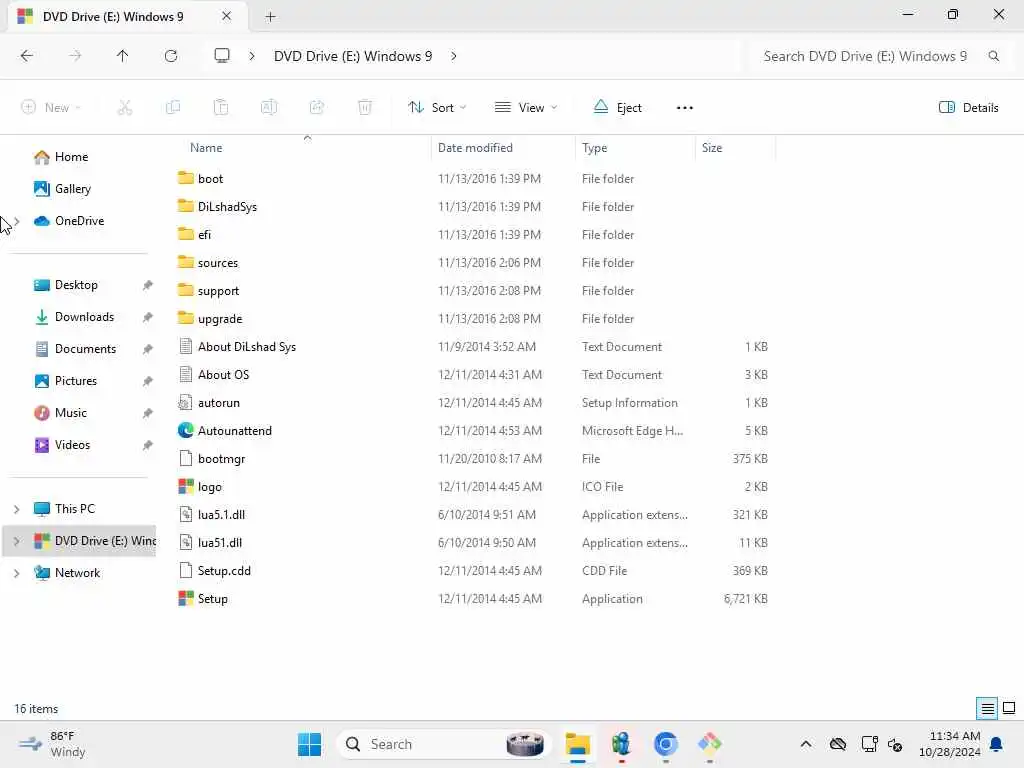Open File Explorer from the taskbar

(577, 744)
